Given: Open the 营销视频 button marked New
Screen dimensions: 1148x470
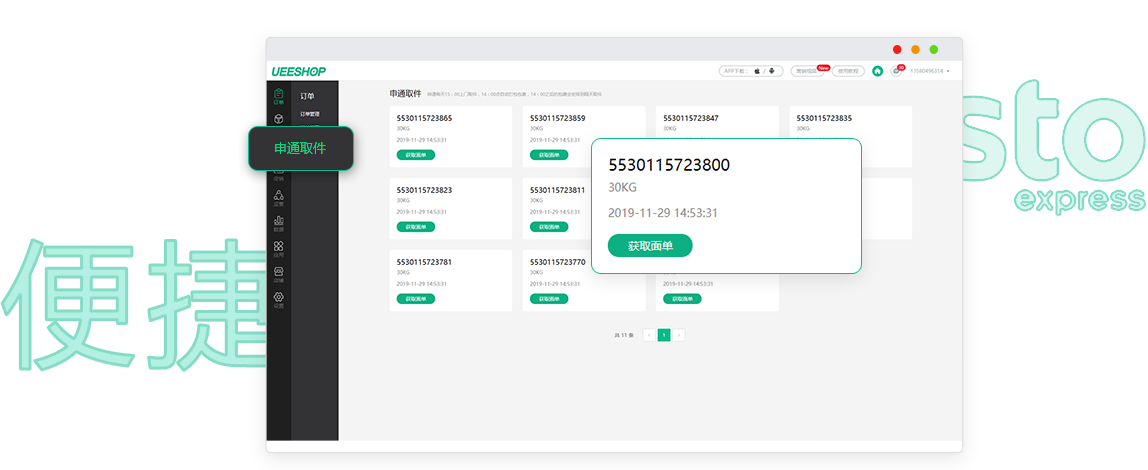Looking at the screenshot, I should [808, 71].
